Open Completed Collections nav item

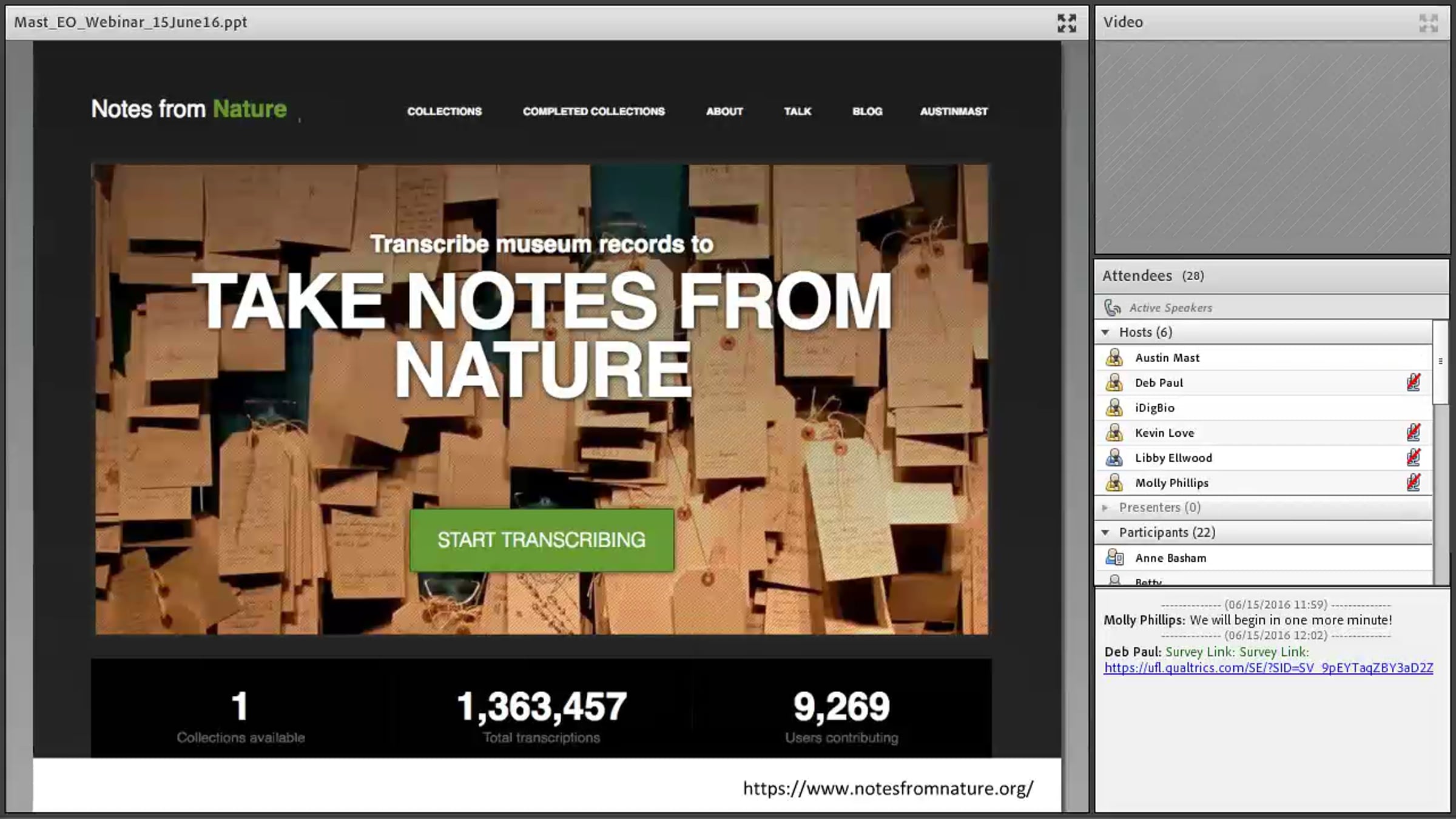593,112
